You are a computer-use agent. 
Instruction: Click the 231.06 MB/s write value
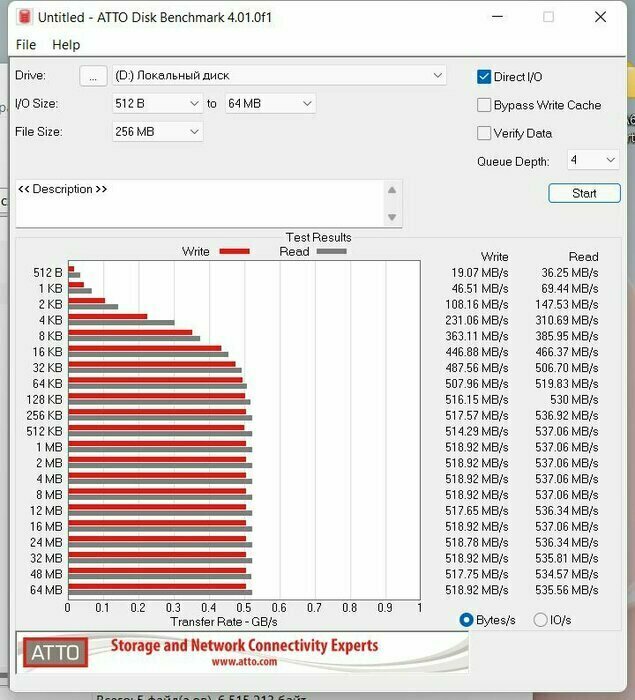tap(476, 321)
